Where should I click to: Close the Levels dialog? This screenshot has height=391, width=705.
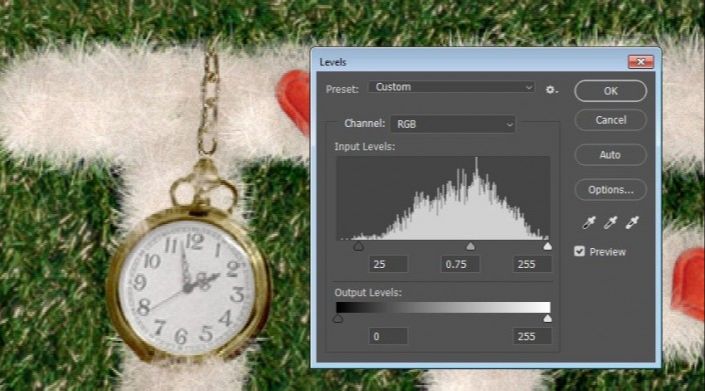click(641, 62)
